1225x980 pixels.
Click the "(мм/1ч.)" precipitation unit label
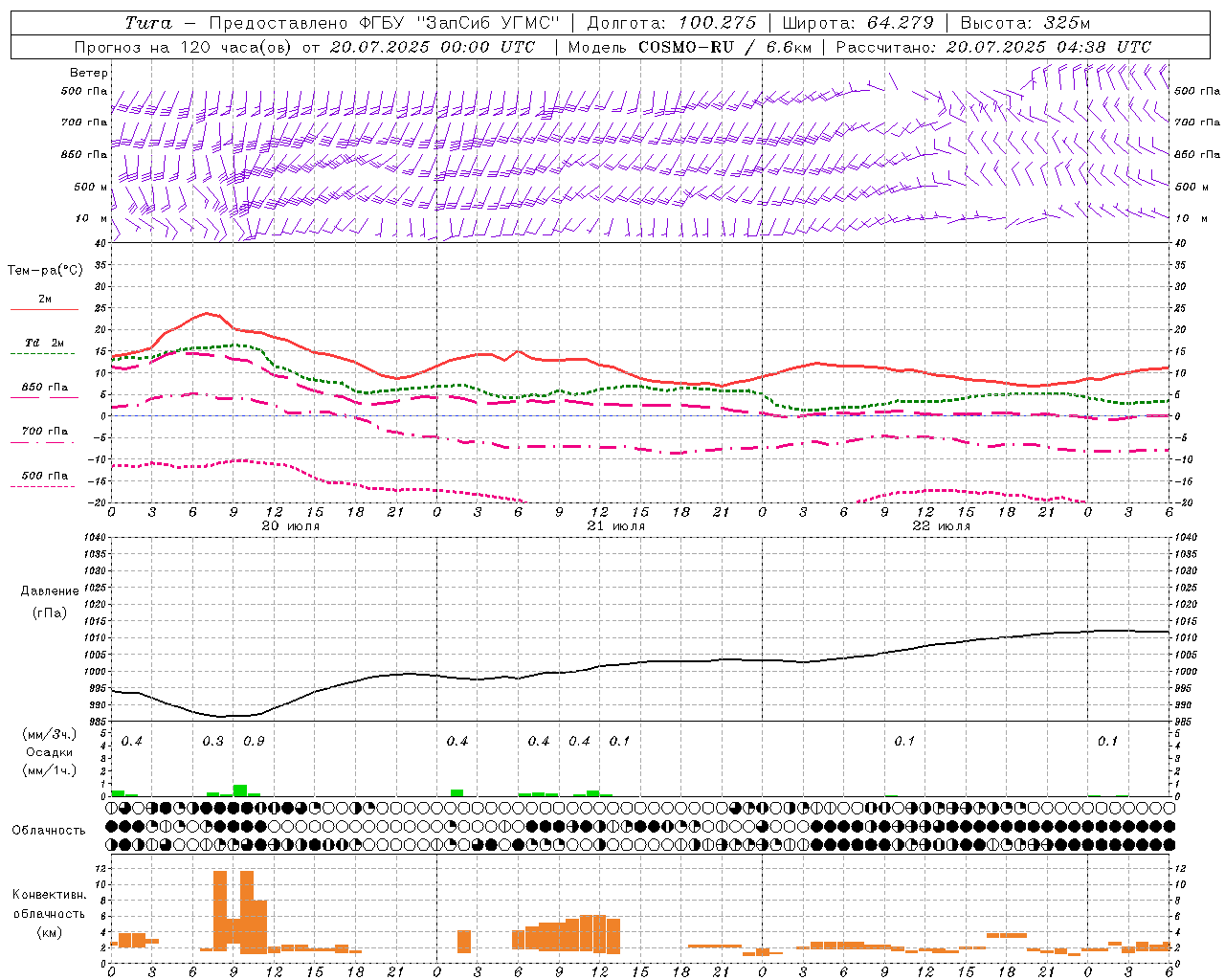[50, 770]
